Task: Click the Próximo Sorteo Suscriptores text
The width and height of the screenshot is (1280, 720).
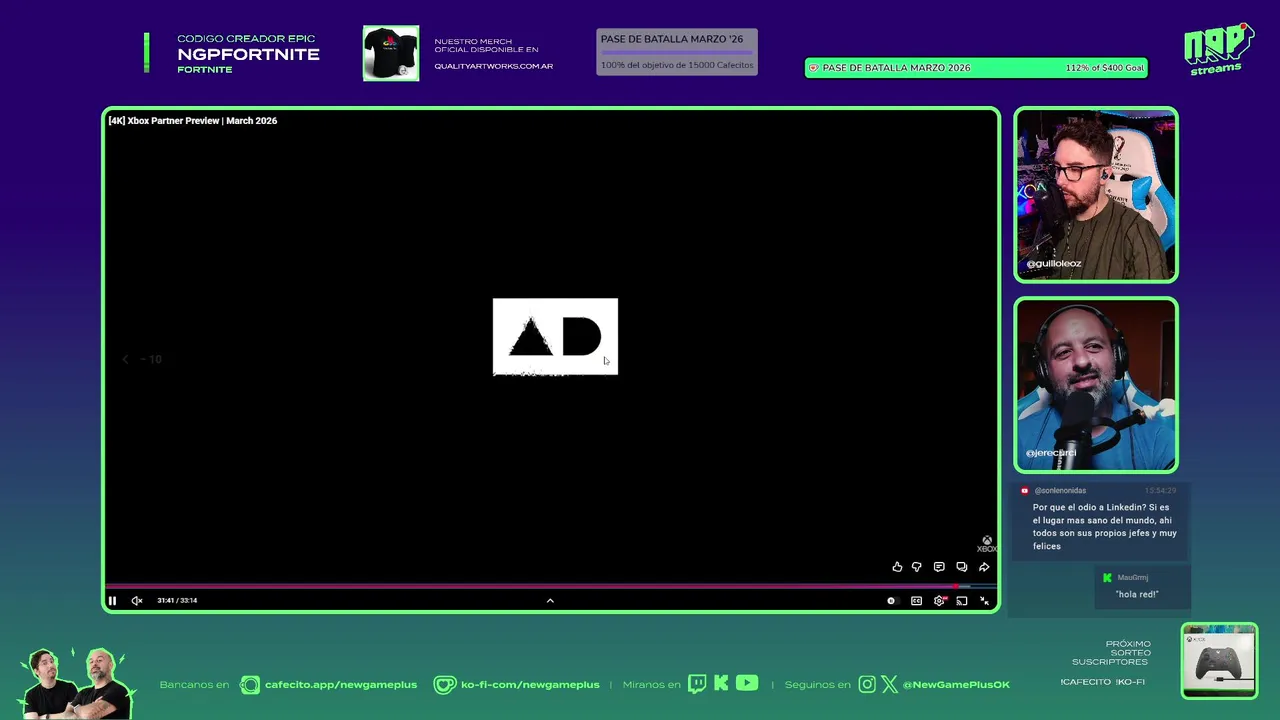Action: point(1111,653)
